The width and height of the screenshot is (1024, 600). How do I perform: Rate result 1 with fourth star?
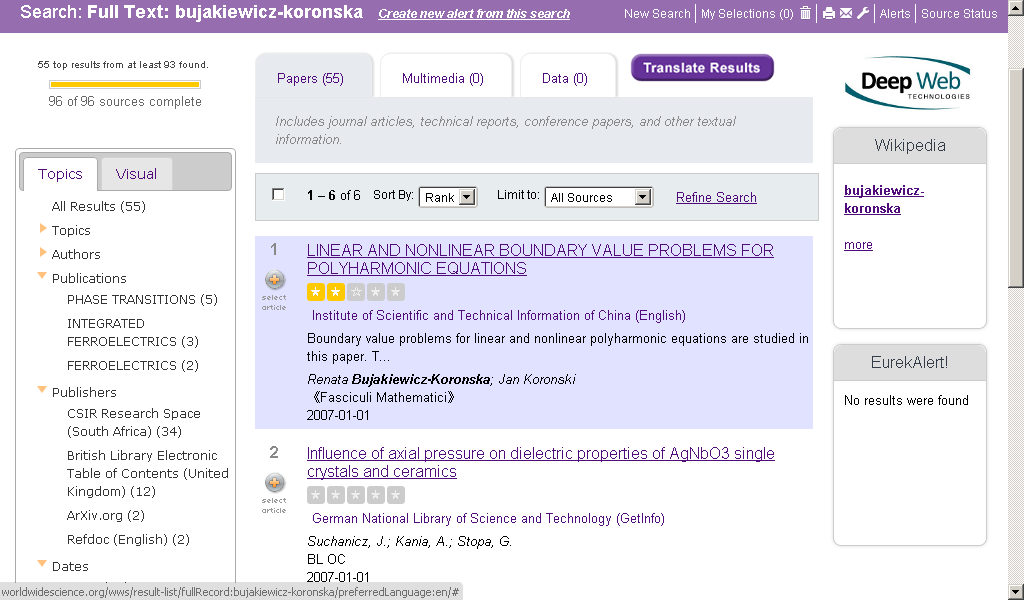(376, 292)
